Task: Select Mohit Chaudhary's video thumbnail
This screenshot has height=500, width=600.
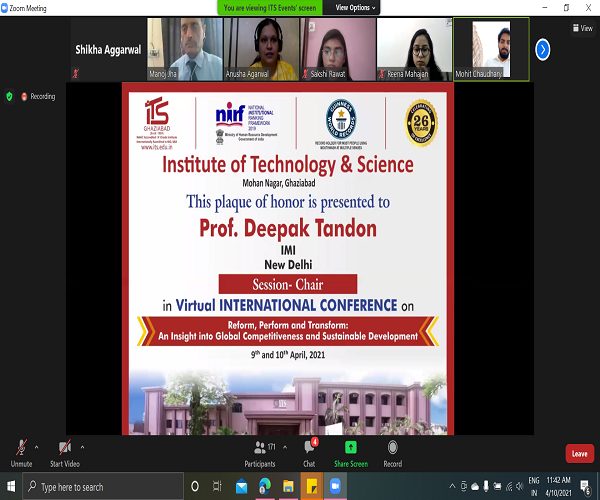Action: (491, 49)
